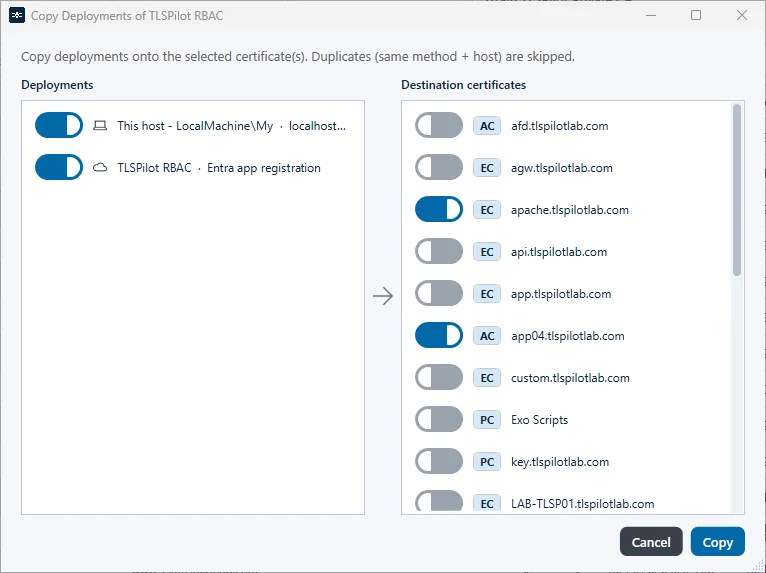Select the afd.tlspilotlab.com certificate name
The width and height of the screenshot is (766, 573).
click(560, 126)
